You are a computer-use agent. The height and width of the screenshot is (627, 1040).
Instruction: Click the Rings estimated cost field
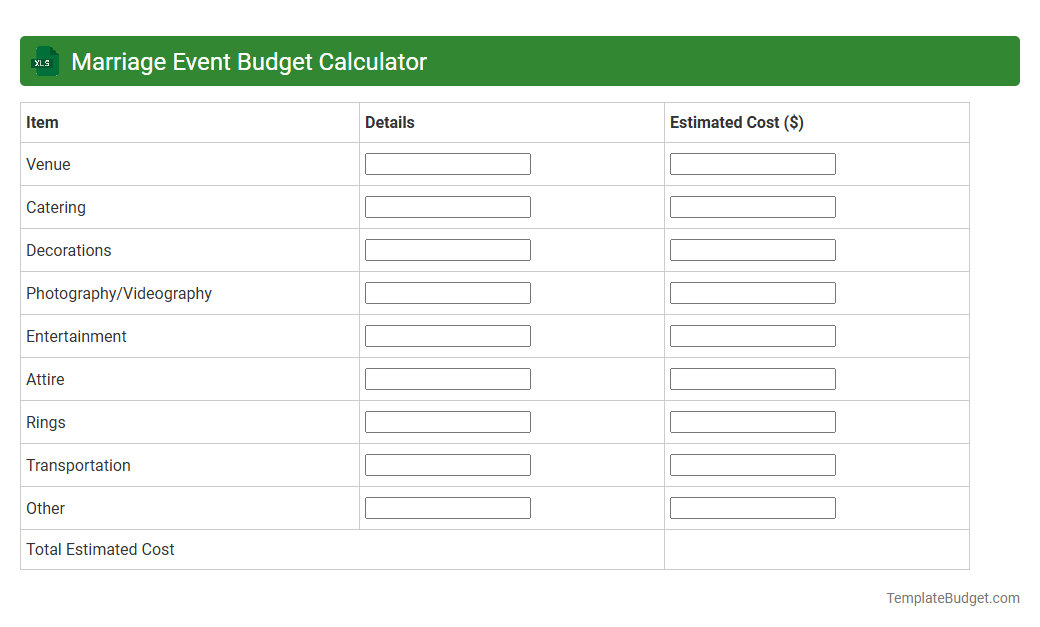[752, 421]
